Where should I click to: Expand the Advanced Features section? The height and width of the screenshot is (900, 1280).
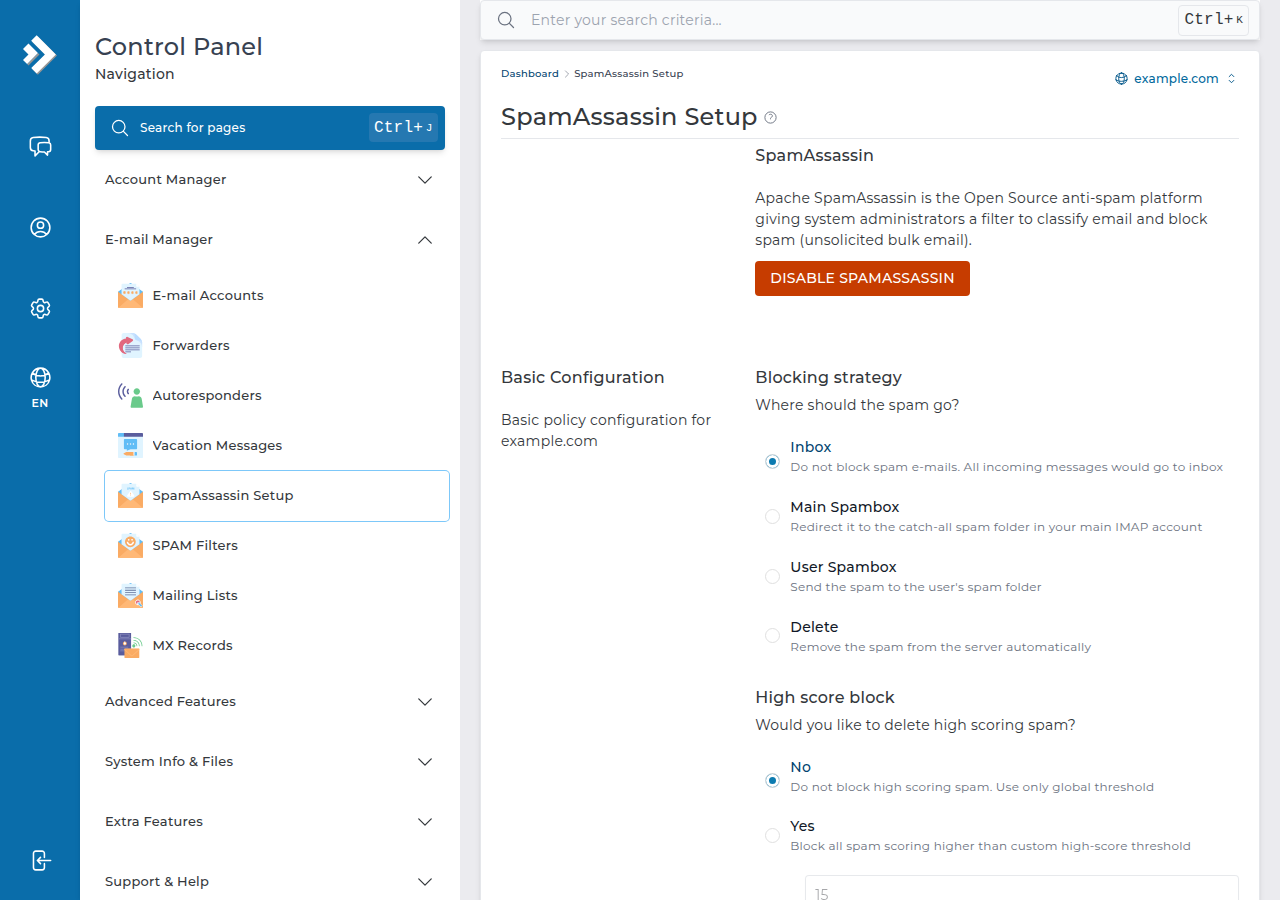(x=270, y=702)
